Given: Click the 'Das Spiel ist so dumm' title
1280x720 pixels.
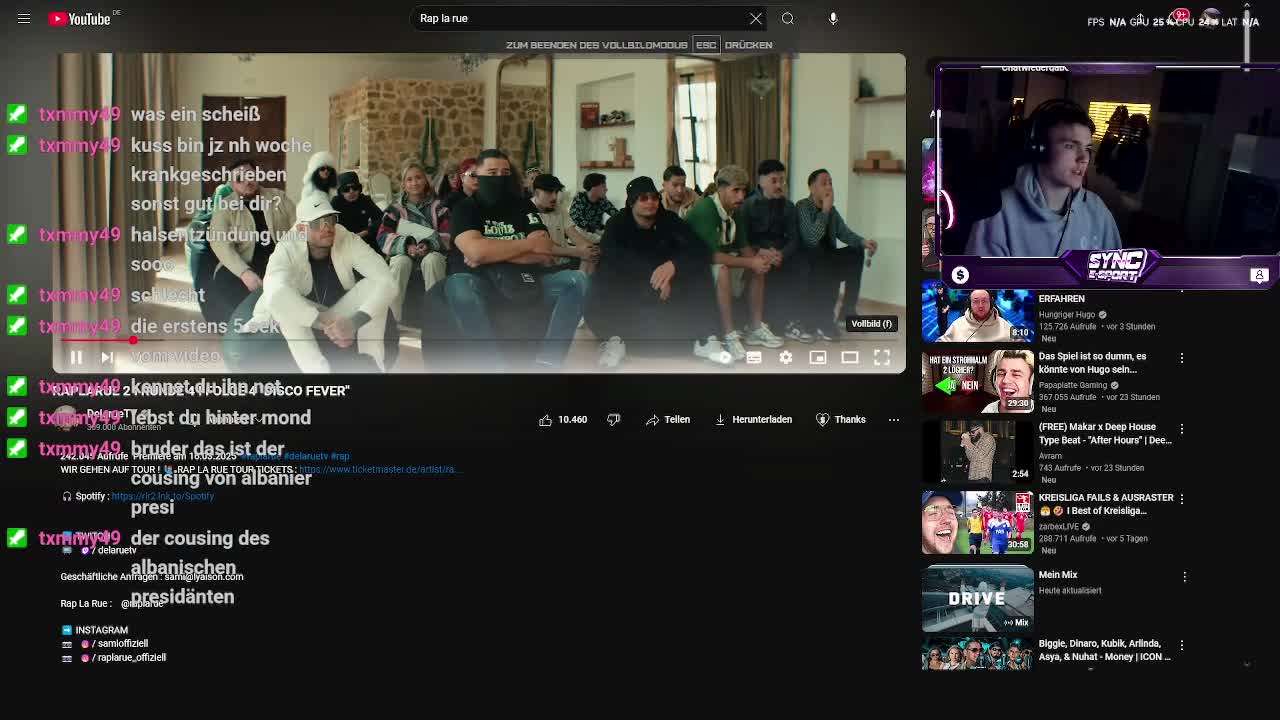Looking at the screenshot, I should (1092, 363).
